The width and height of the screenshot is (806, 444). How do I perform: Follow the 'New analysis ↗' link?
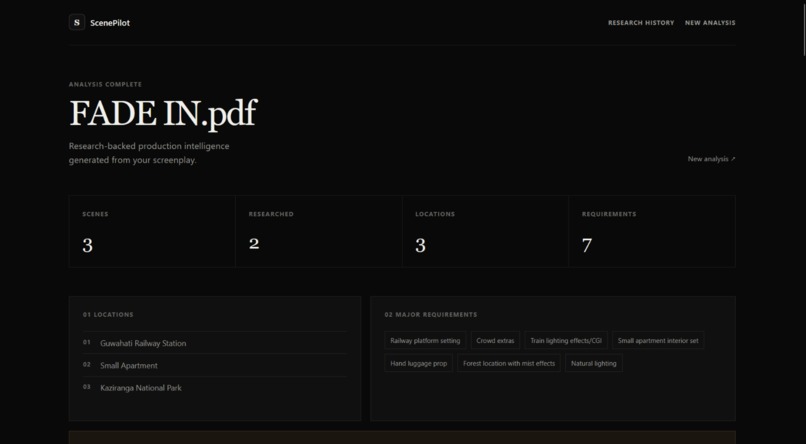711,159
